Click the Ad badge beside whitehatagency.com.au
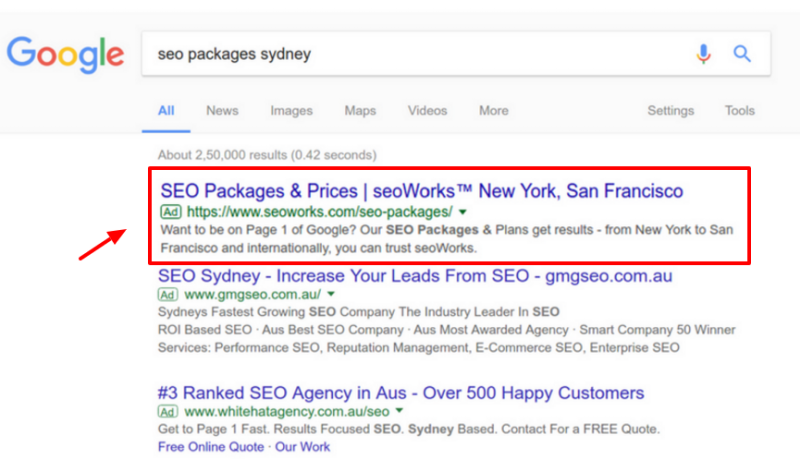The width and height of the screenshot is (800, 459). pyautogui.click(x=170, y=411)
